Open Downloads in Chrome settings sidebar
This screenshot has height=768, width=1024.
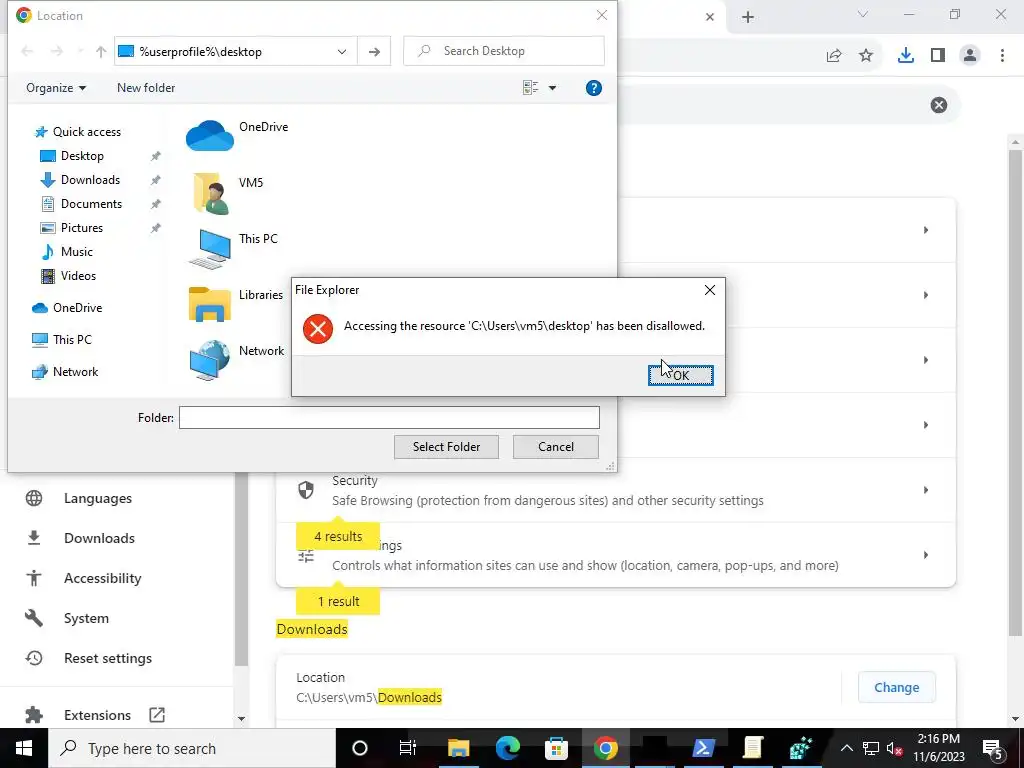pyautogui.click(x=99, y=538)
